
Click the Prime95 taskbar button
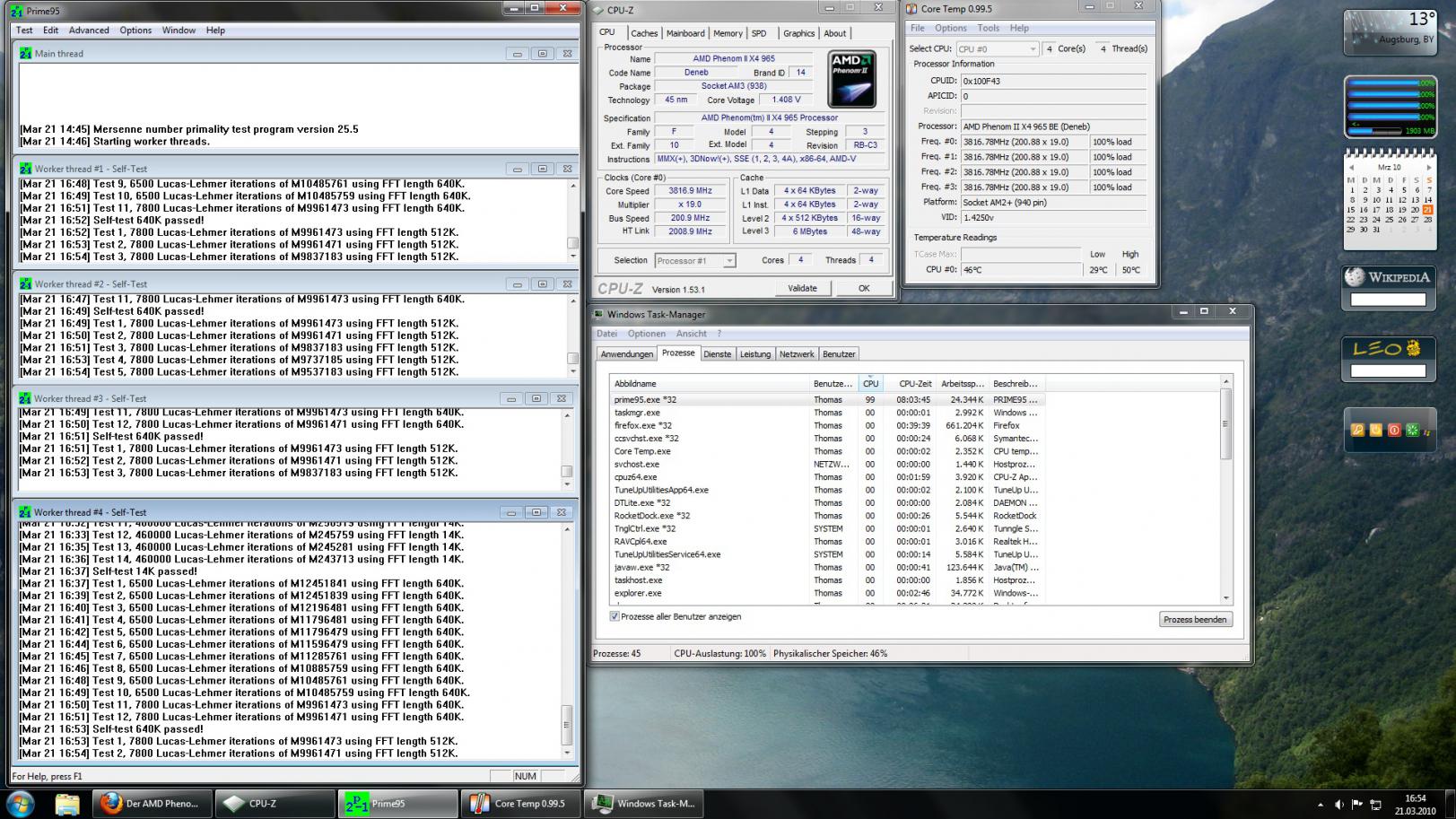397,803
